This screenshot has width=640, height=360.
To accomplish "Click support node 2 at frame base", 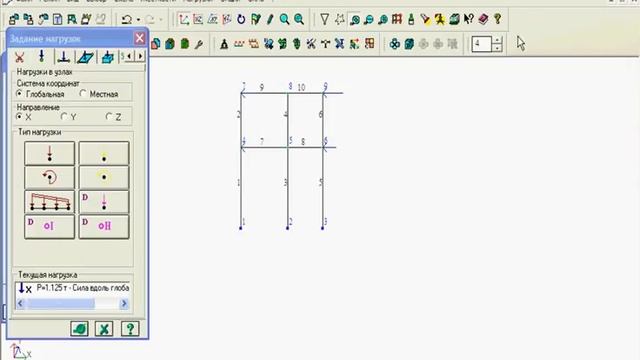I will [288, 228].
